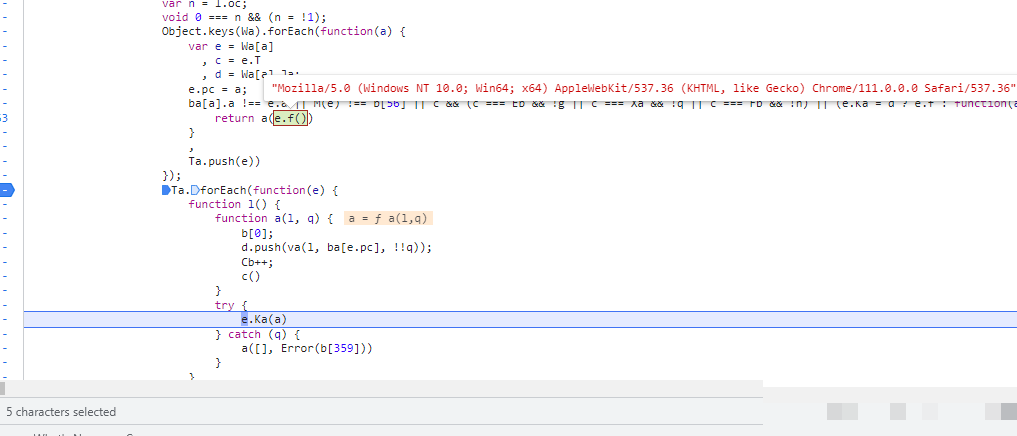Click the 'void 0 === n' code line
This screenshot has height=436, width=1017.
(250, 17)
